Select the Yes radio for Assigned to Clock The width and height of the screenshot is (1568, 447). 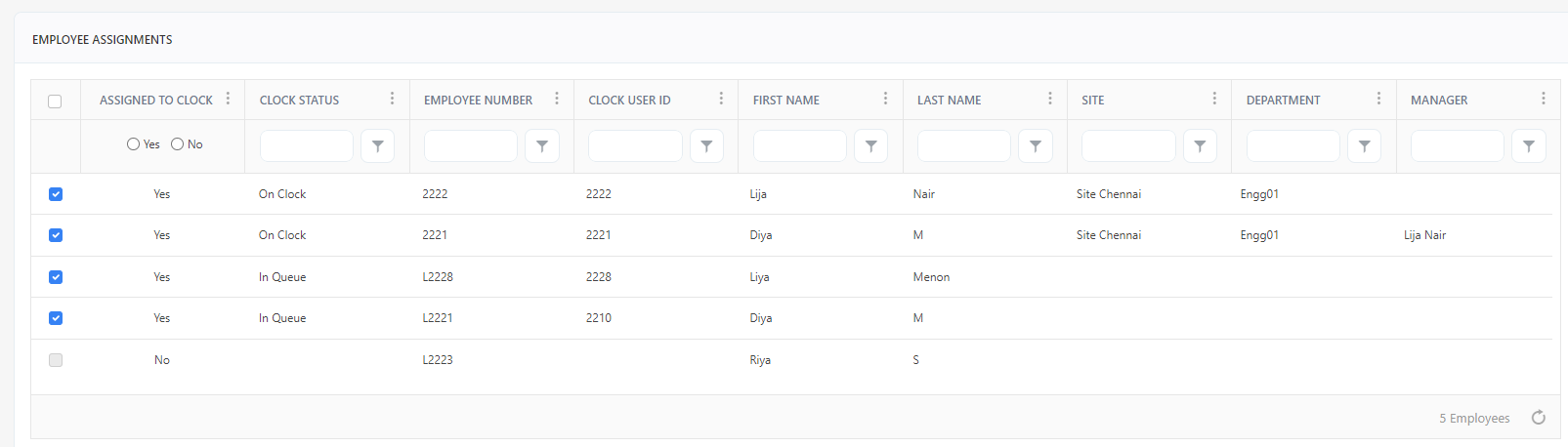(134, 144)
